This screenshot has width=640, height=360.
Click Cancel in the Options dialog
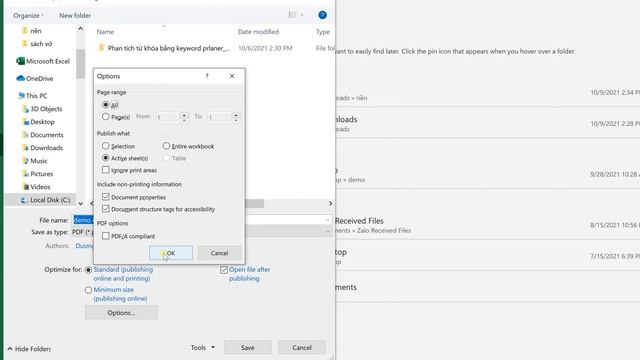[x=219, y=253]
